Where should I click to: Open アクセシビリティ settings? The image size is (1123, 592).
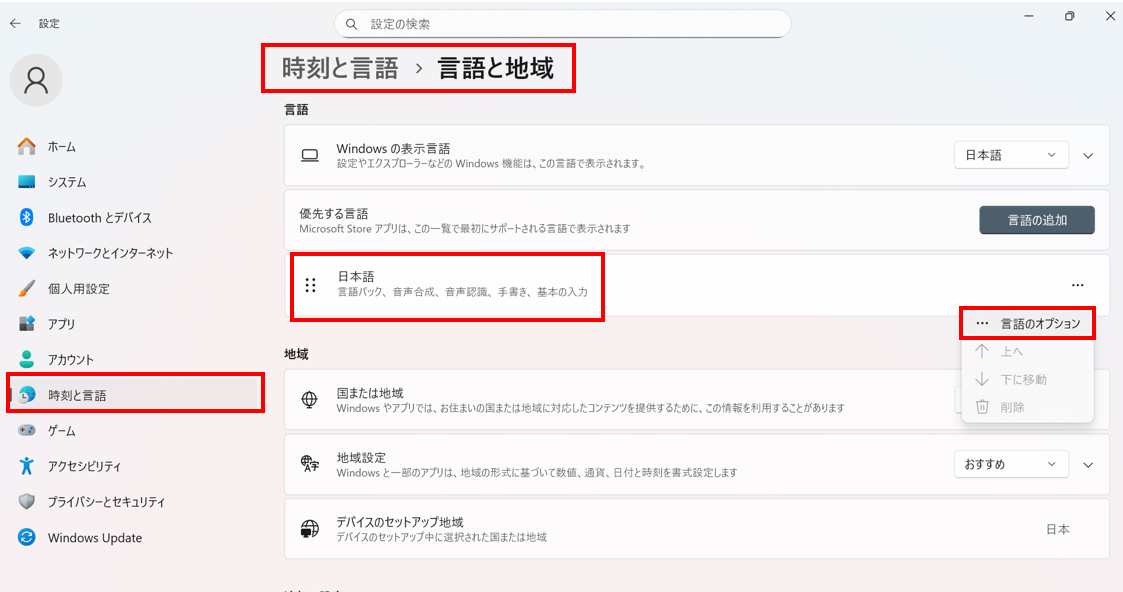84,466
